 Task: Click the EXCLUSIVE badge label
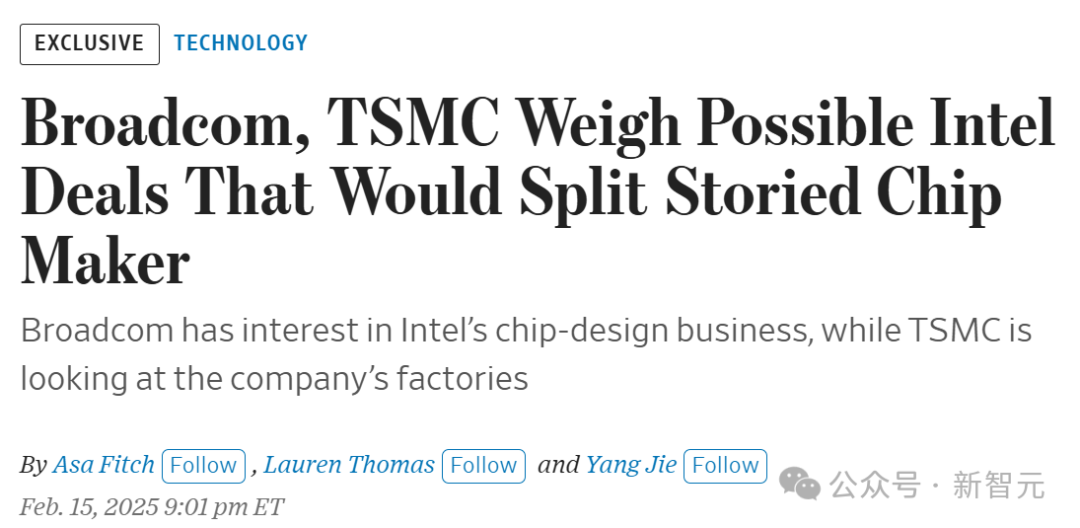pos(90,44)
